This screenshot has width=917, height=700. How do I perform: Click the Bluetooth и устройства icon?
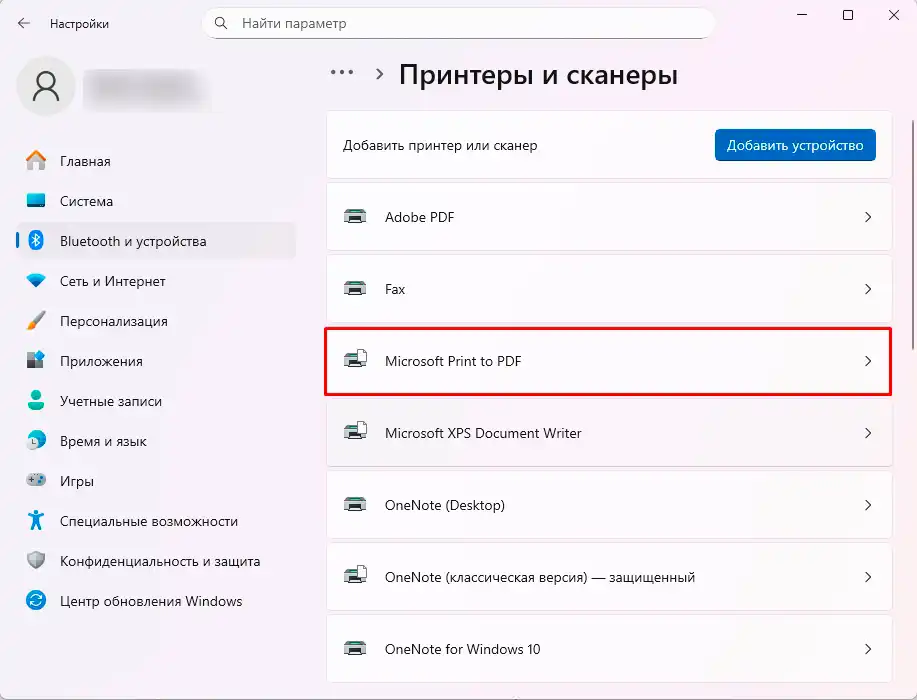coord(37,241)
